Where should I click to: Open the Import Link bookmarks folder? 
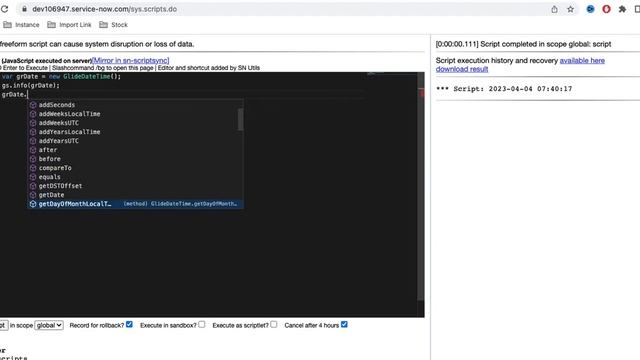pos(69,25)
